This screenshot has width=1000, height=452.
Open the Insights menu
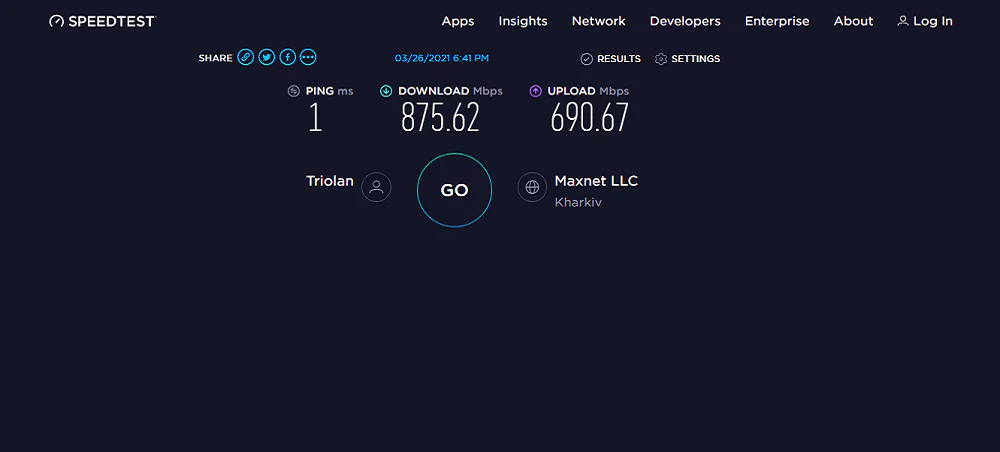pyautogui.click(x=523, y=21)
